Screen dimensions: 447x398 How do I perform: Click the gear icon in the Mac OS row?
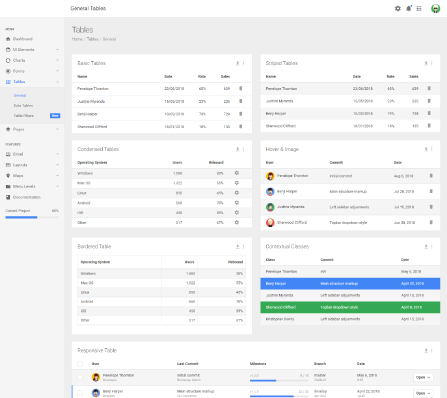click(237, 183)
